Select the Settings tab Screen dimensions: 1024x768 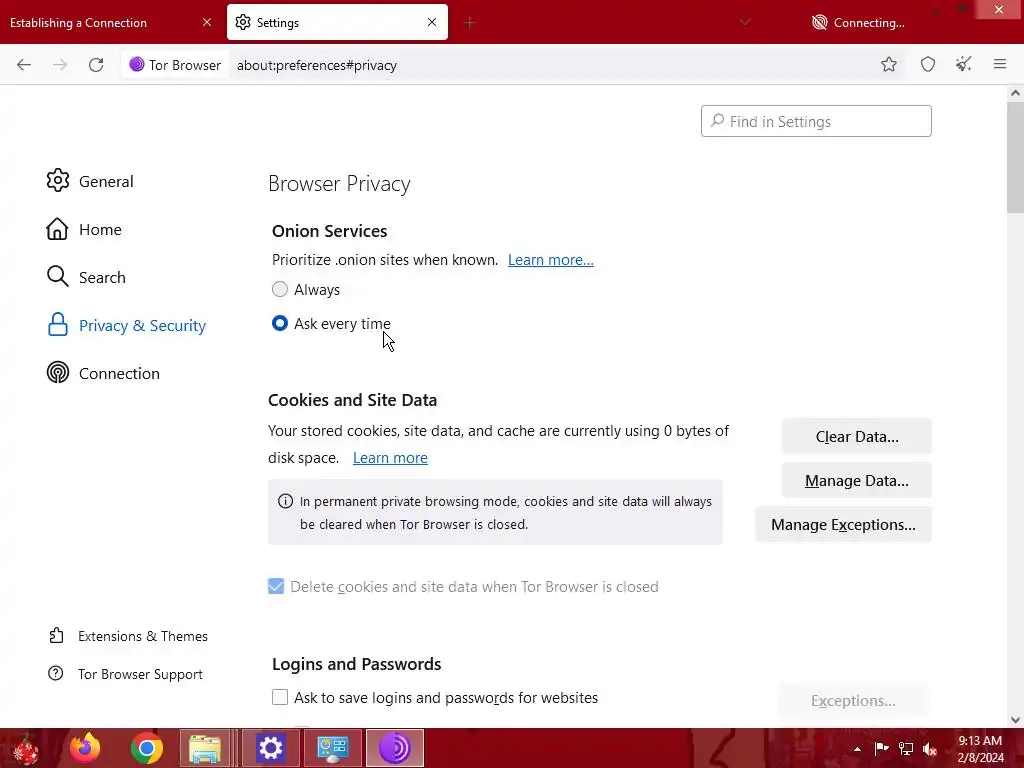[x=338, y=22]
